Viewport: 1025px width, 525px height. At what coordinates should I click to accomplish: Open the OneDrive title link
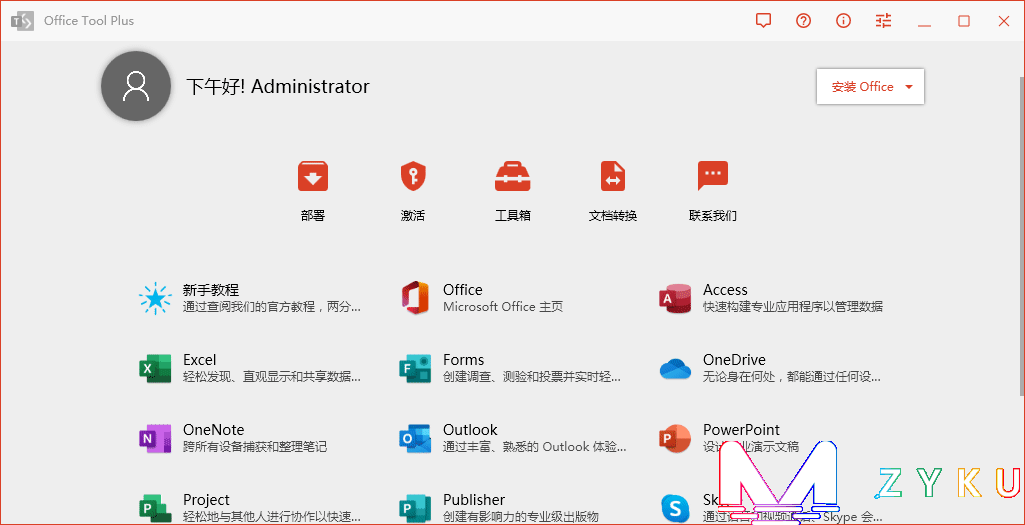point(734,360)
